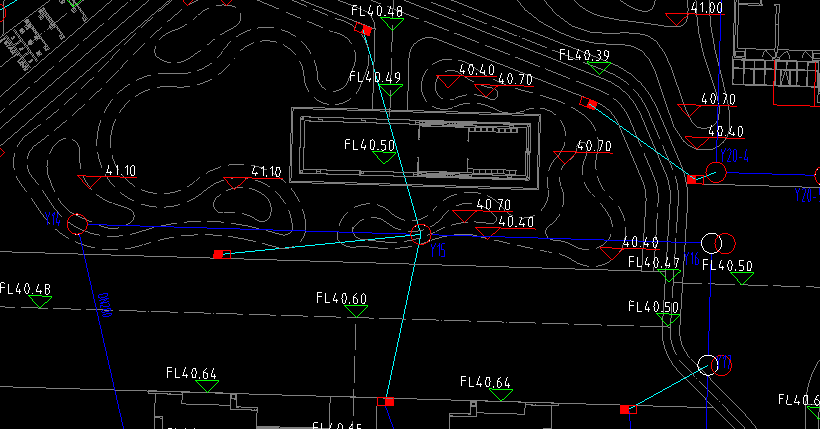Screen dimensions: 820x429
Task: Click the FL40.60 elevation text
Action: point(341,298)
